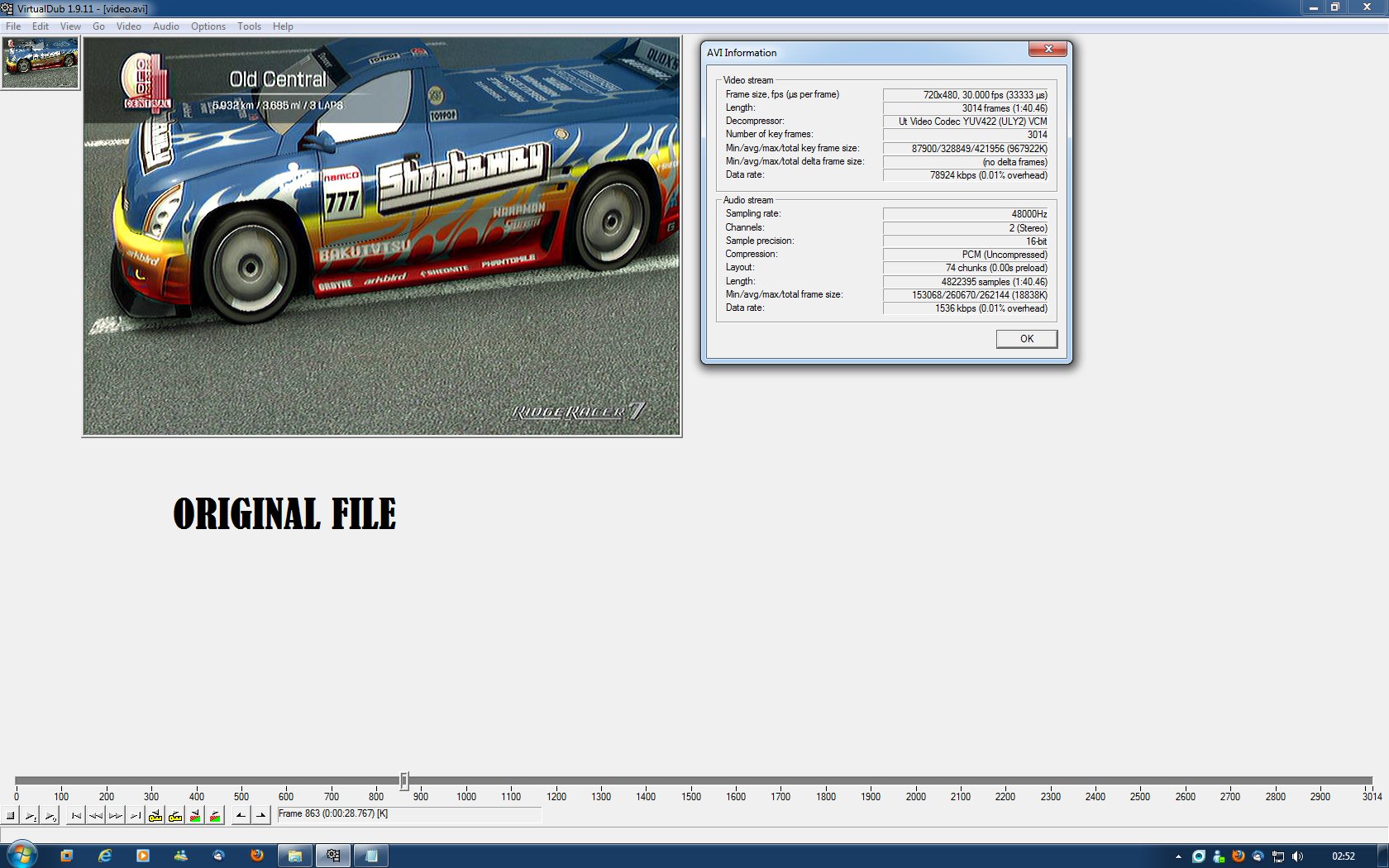This screenshot has width=1389, height=868.
Task: Click the 16-bit sample precision value
Action: pos(966,241)
